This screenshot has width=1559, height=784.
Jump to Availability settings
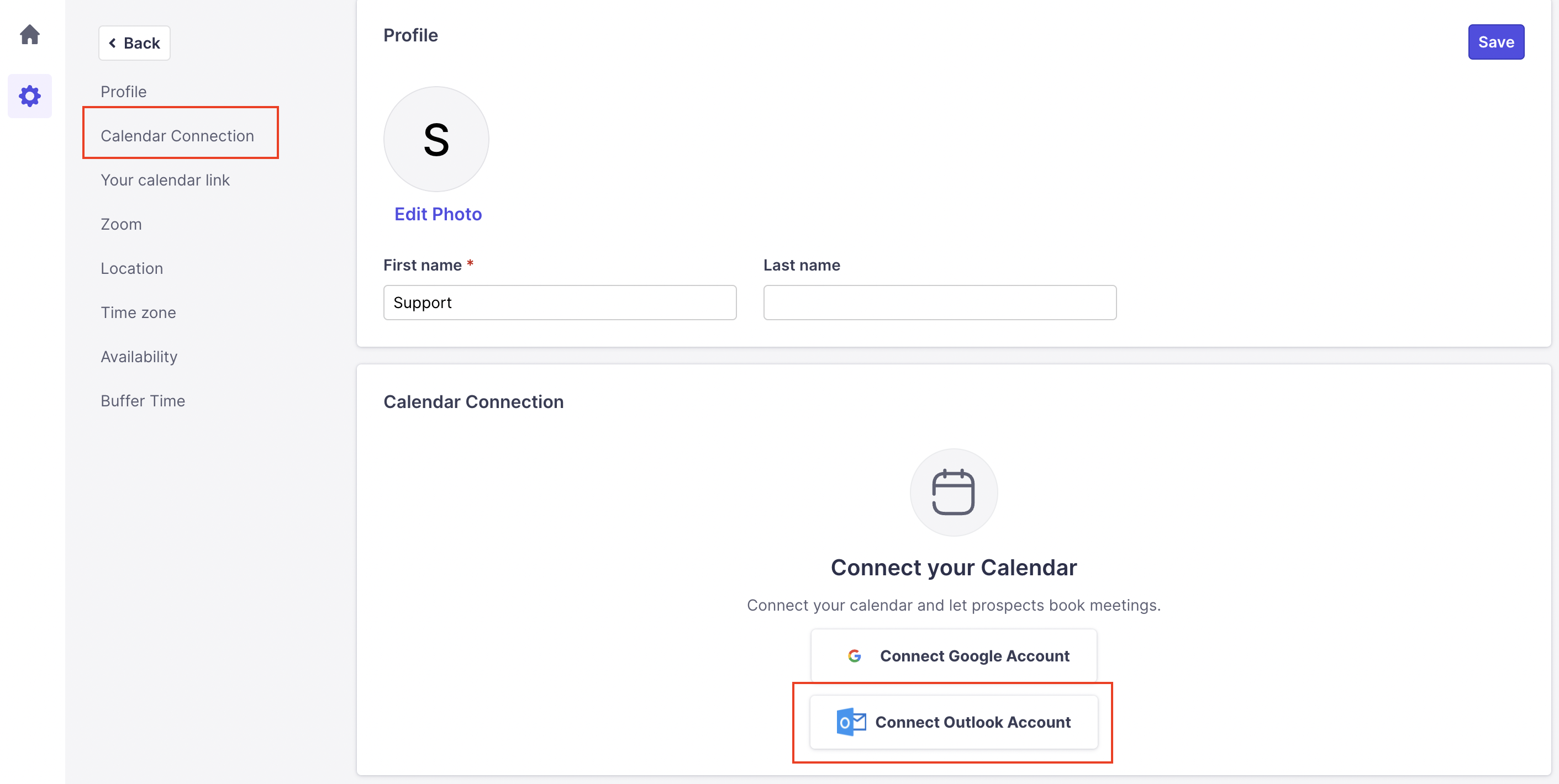click(139, 356)
